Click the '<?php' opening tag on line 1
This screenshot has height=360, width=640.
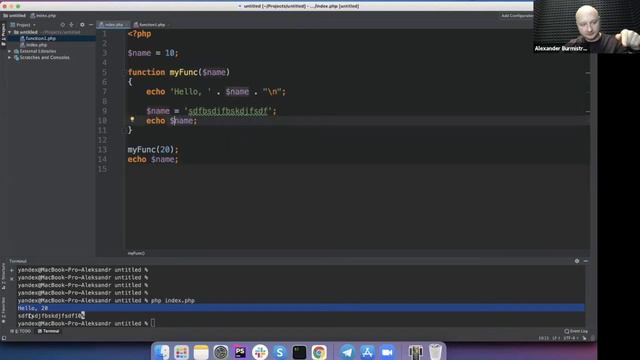point(140,34)
